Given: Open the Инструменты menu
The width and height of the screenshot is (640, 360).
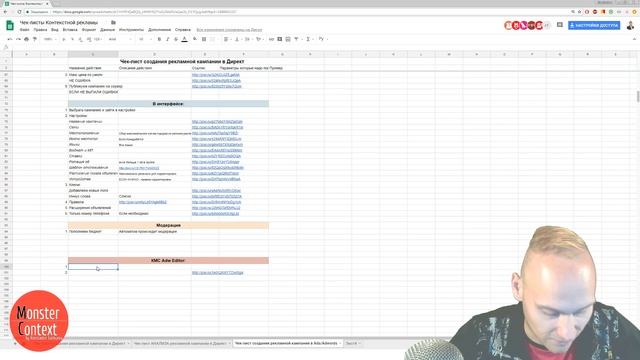Looking at the screenshot, I should 131,30.
